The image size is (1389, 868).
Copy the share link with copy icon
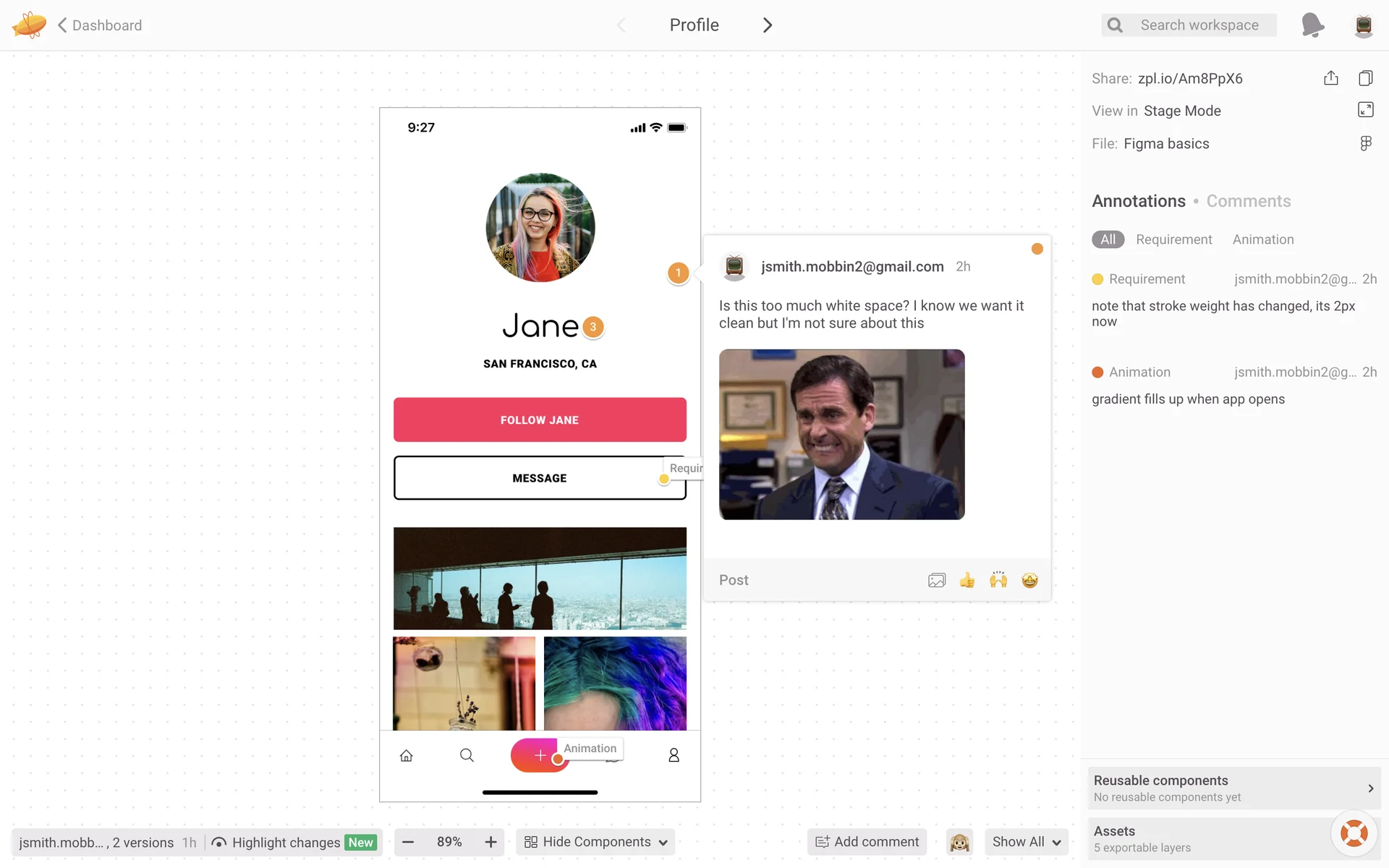[x=1365, y=78]
